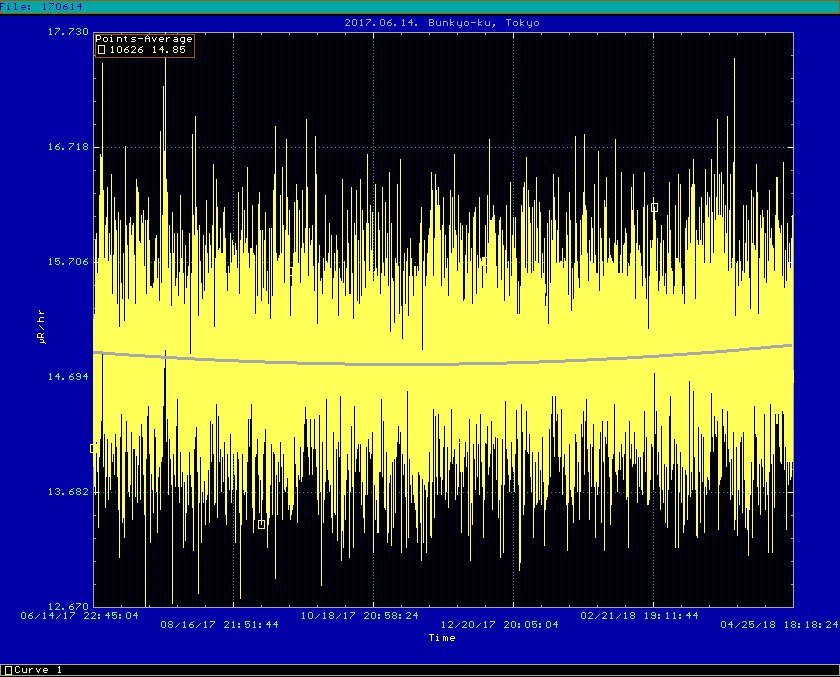The width and height of the screenshot is (840, 677).
Task: Click the gray average trend line
Action: point(400,363)
